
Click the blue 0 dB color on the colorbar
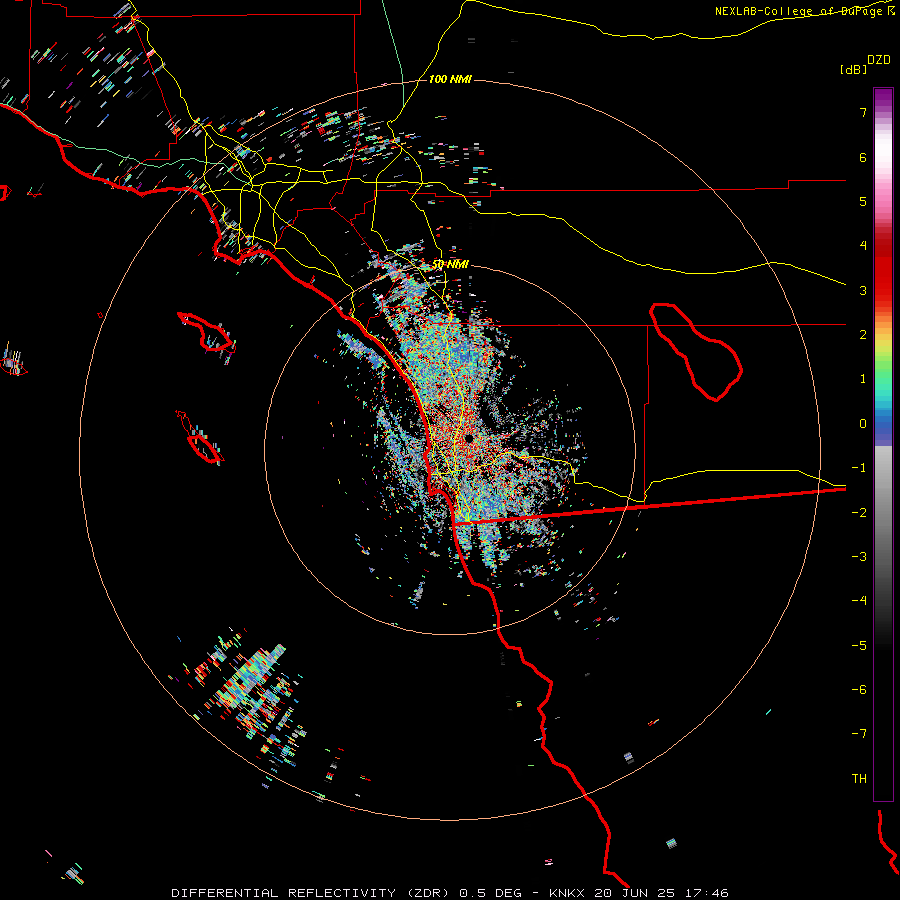(x=883, y=425)
